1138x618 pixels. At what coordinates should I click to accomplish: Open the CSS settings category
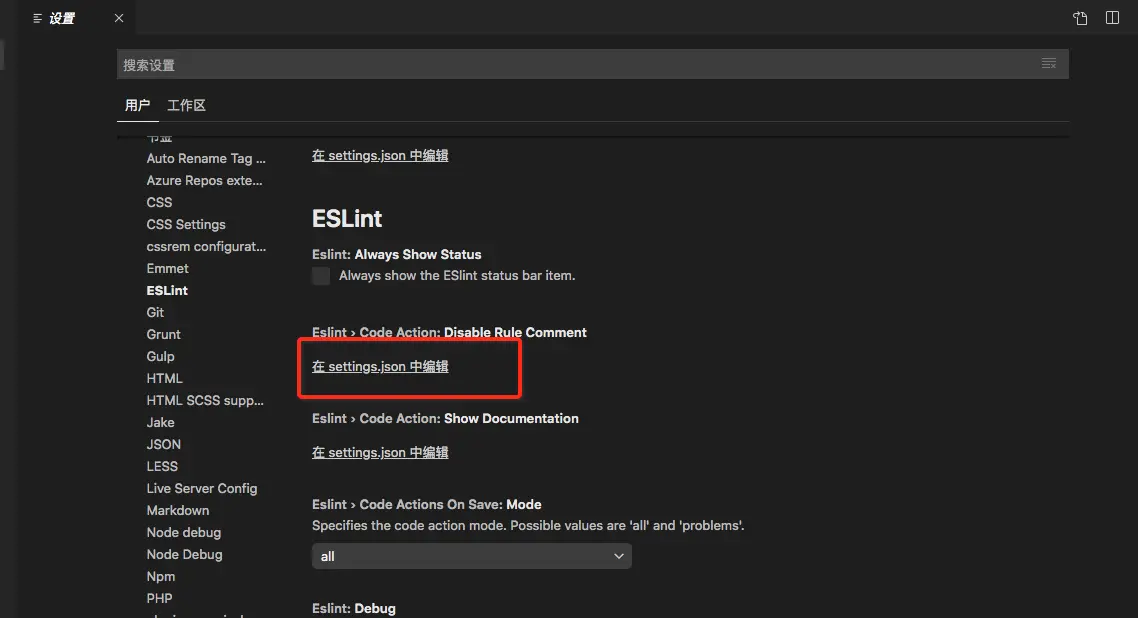160,202
